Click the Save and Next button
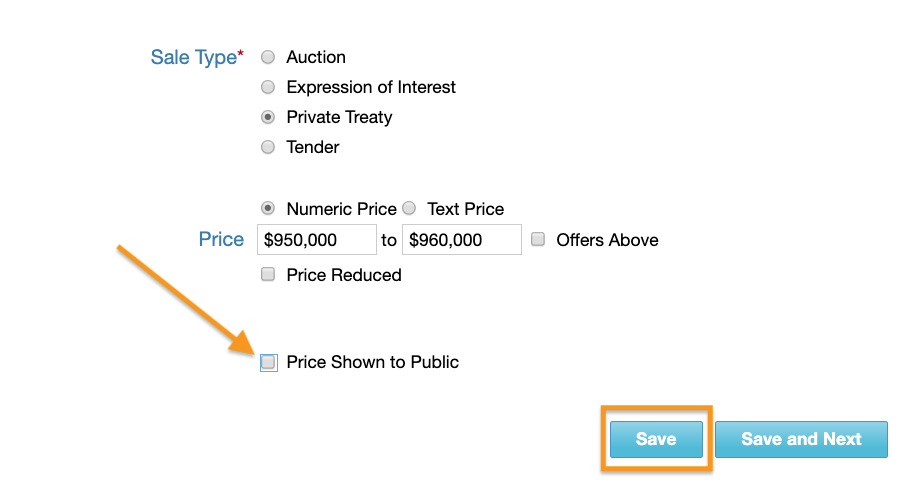 point(801,439)
